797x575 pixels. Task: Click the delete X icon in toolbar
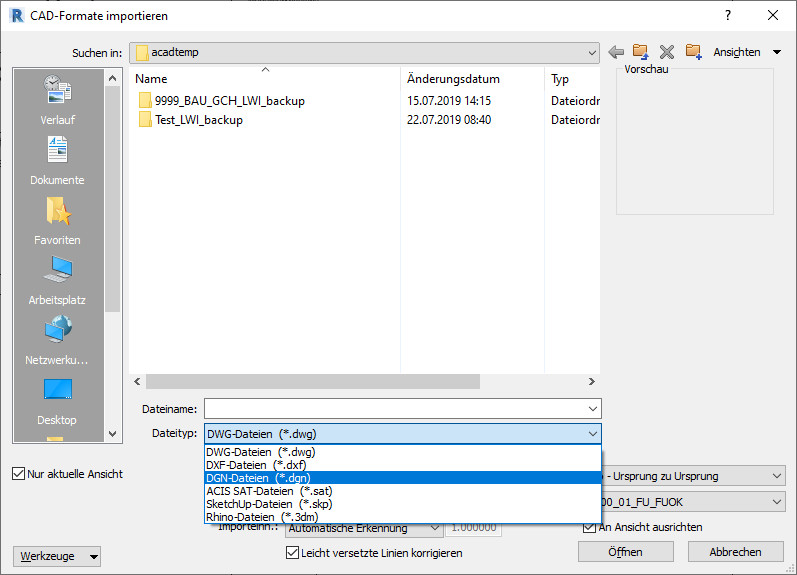[x=667, y=52]
